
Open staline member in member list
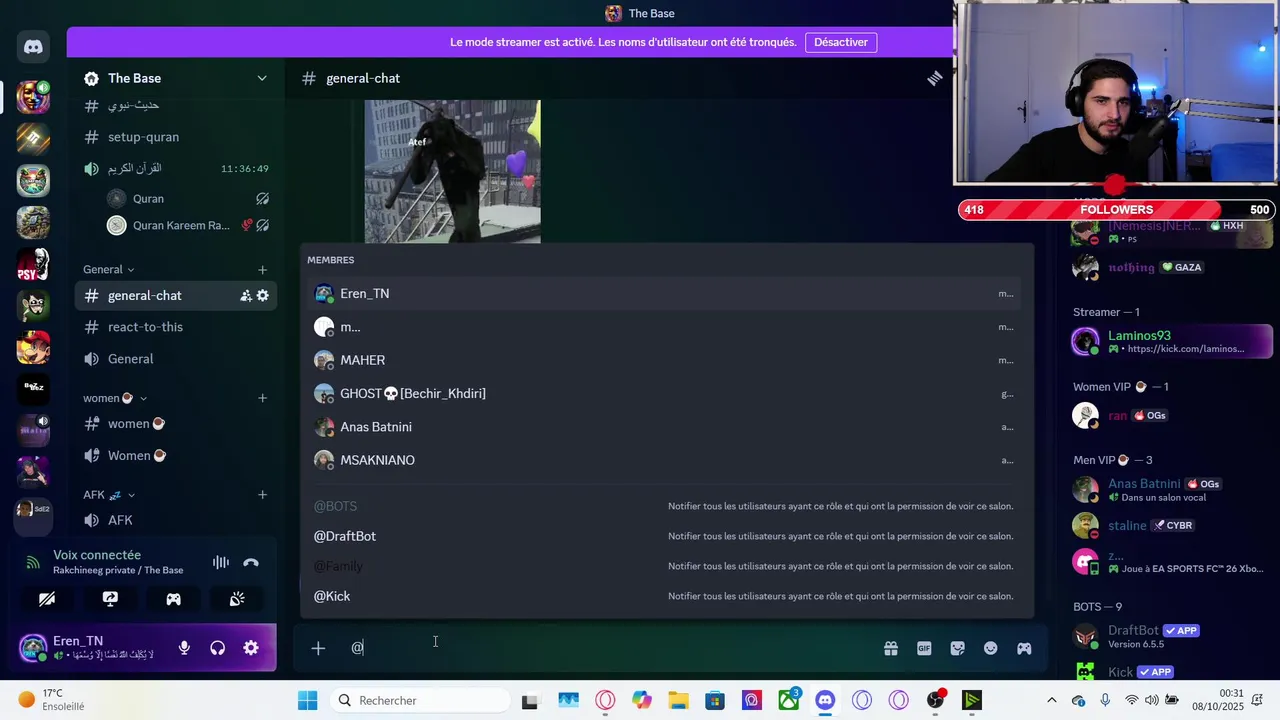tap(1171, 526)
